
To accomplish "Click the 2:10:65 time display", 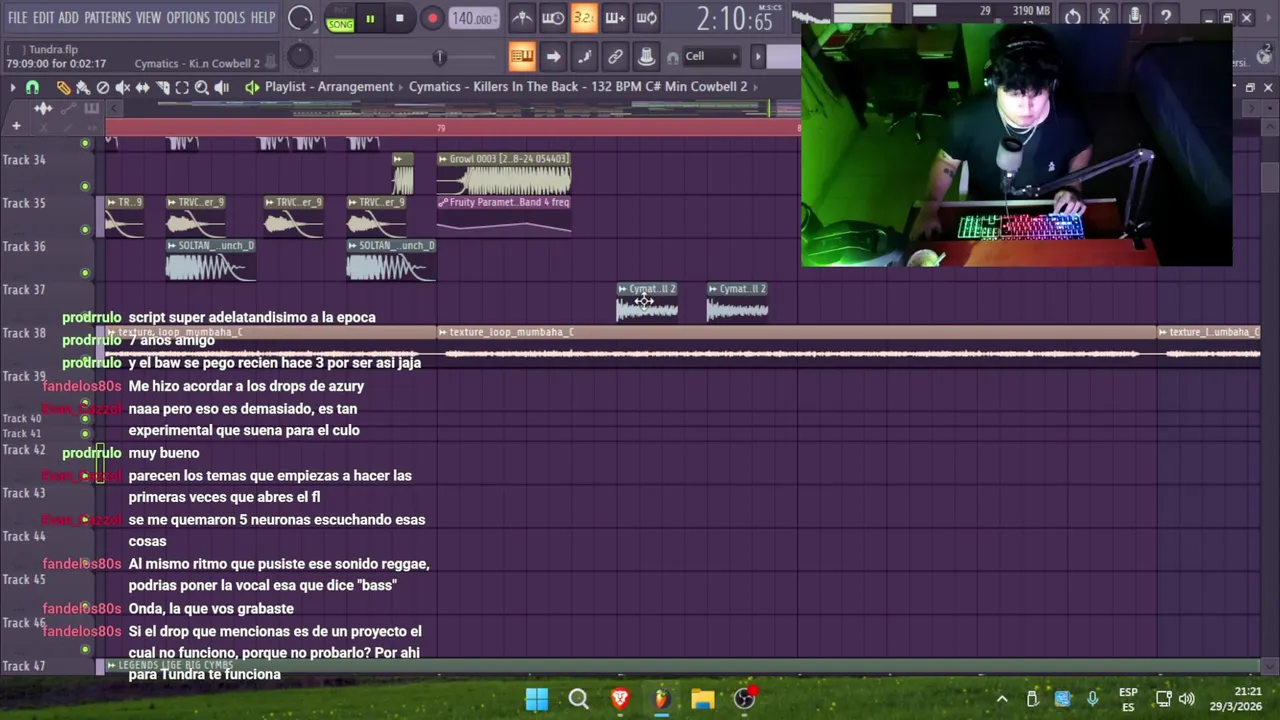I will coord(733,19).
